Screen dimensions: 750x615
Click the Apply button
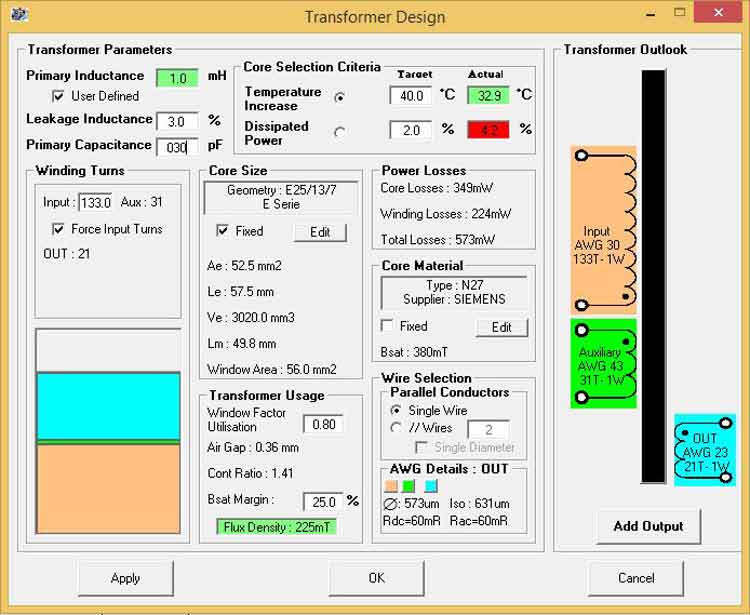pyautogui.click(x=126, y=578)
